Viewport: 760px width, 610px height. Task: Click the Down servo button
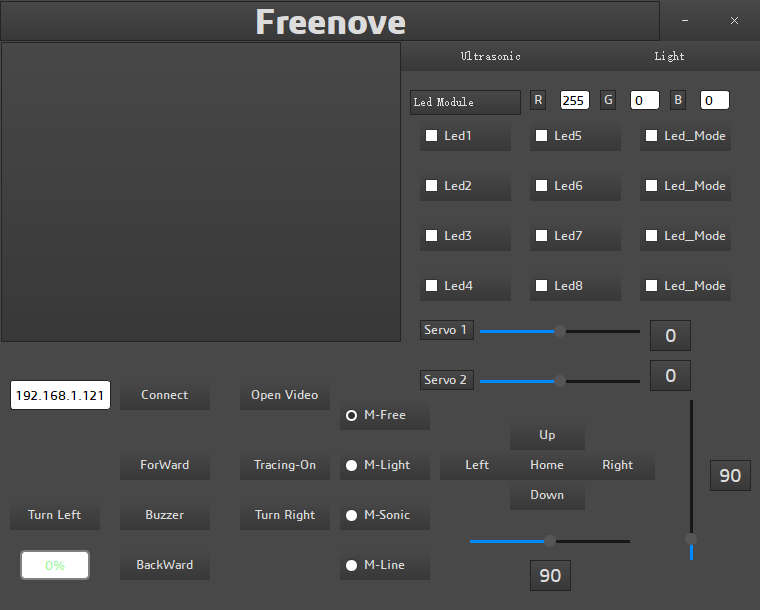pos(547,495)
